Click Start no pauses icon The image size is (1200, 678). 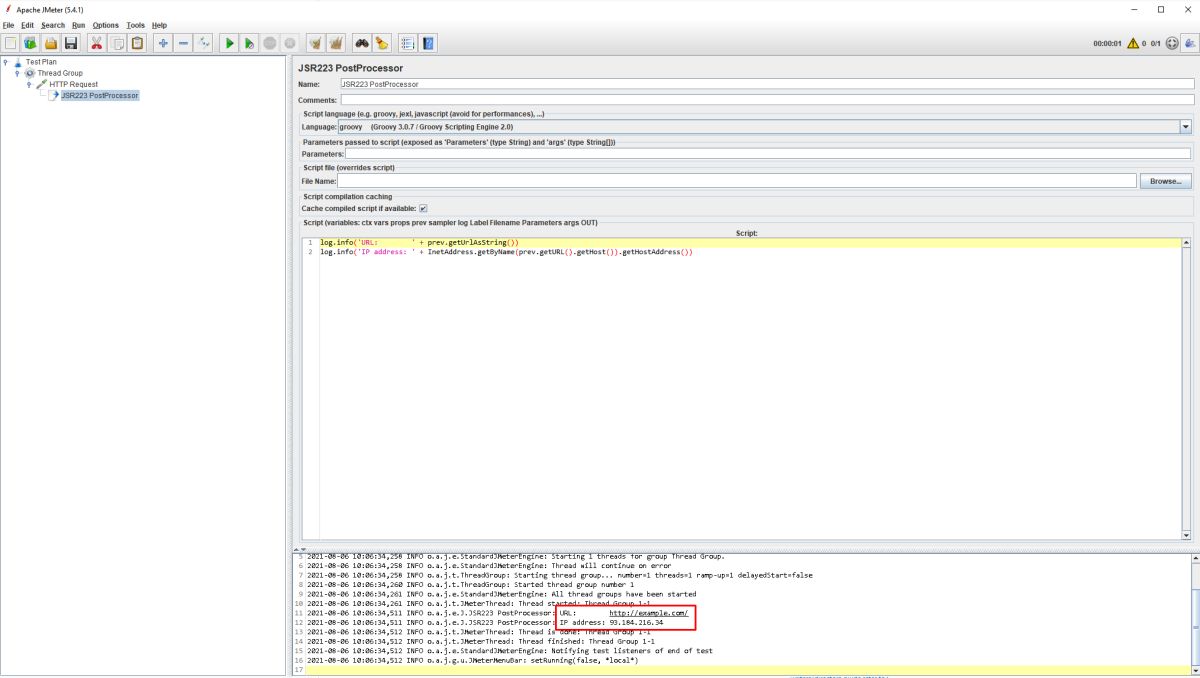[x=250, y=43]
